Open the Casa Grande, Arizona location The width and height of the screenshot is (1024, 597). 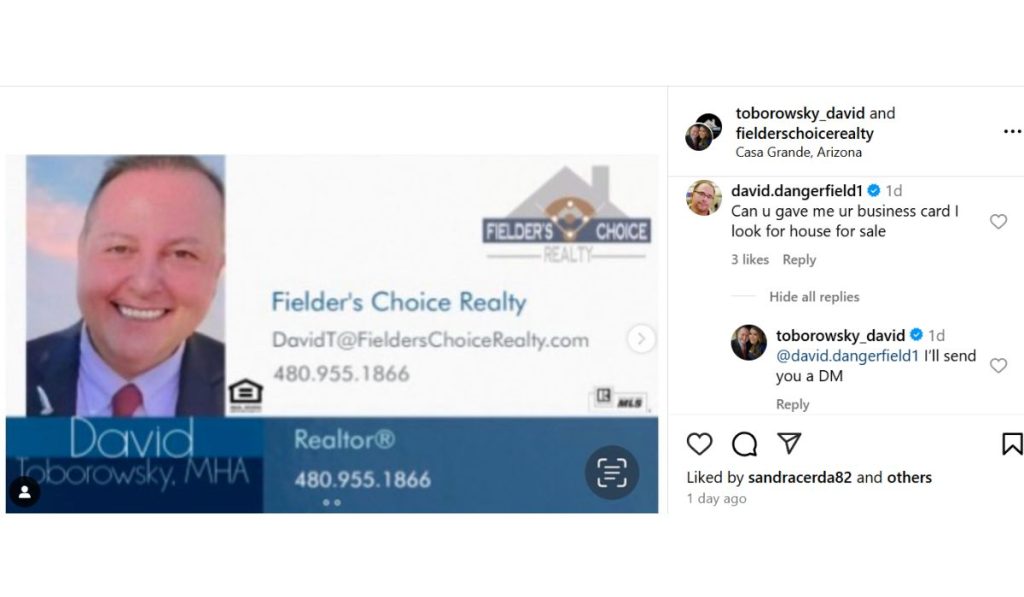click(x=799, y=152)
